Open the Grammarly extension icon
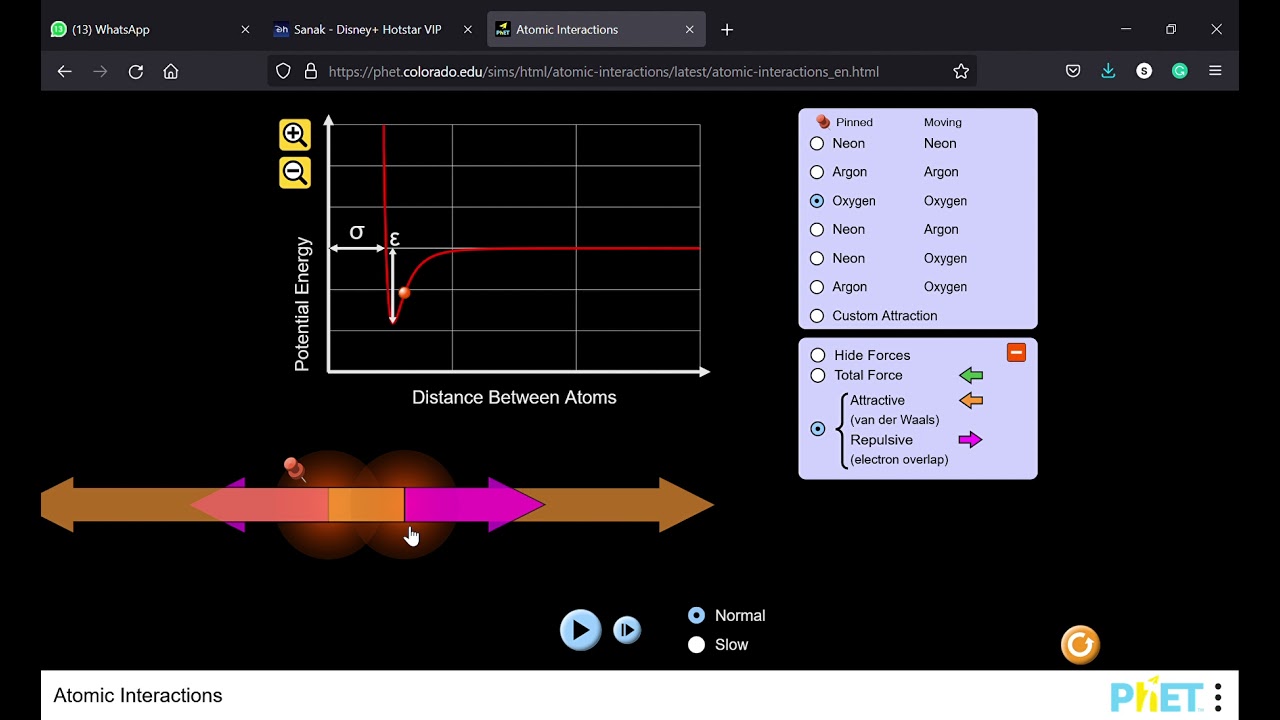 click(1180, 72)
